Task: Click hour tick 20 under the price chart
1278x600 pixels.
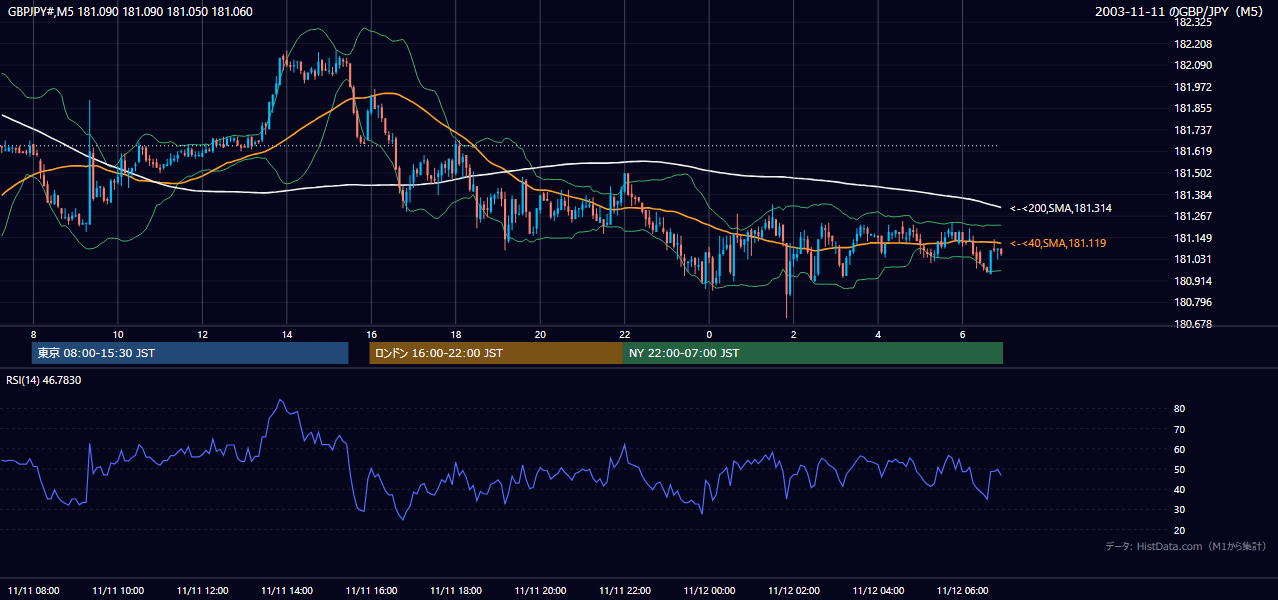Action: [x=540, y=334]
